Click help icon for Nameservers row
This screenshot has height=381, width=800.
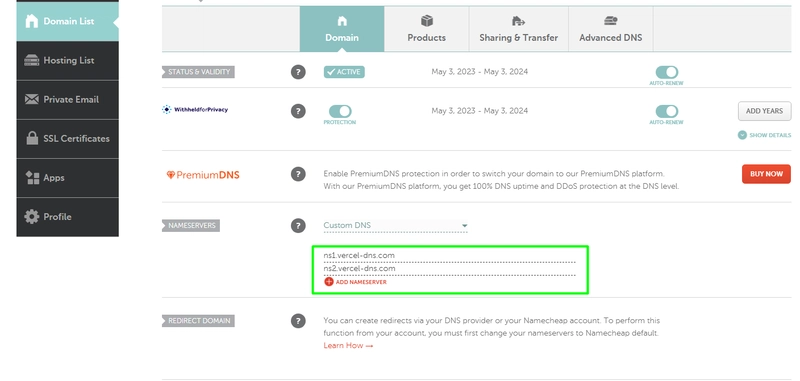(x=298, y=226)
